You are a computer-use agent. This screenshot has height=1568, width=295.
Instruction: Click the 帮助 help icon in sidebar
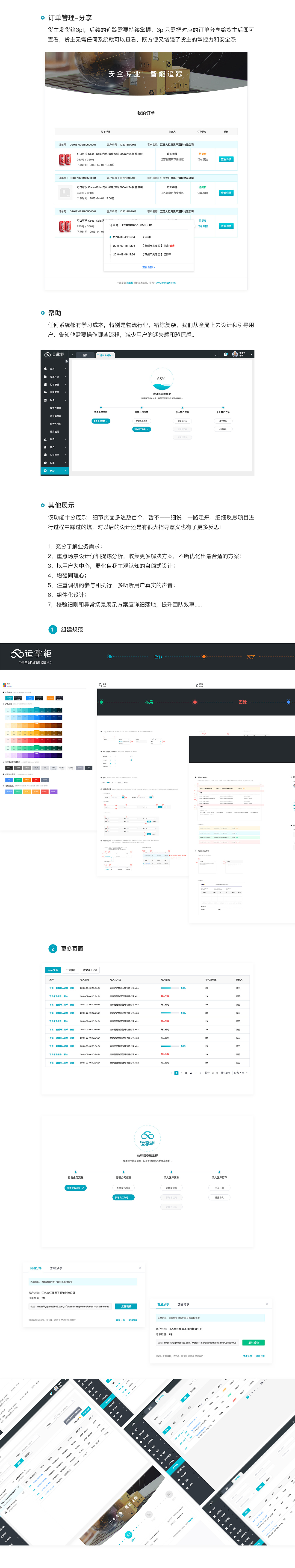pyautogui.click(x=45, y=471)
